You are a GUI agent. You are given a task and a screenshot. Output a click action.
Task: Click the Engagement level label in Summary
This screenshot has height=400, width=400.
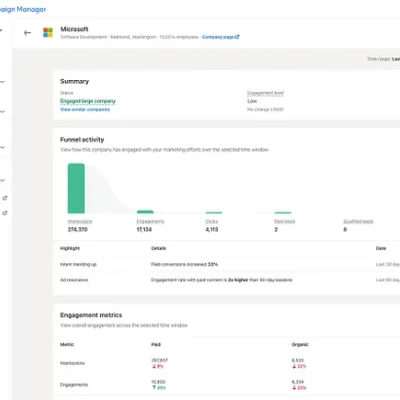[x=265, y=93]
